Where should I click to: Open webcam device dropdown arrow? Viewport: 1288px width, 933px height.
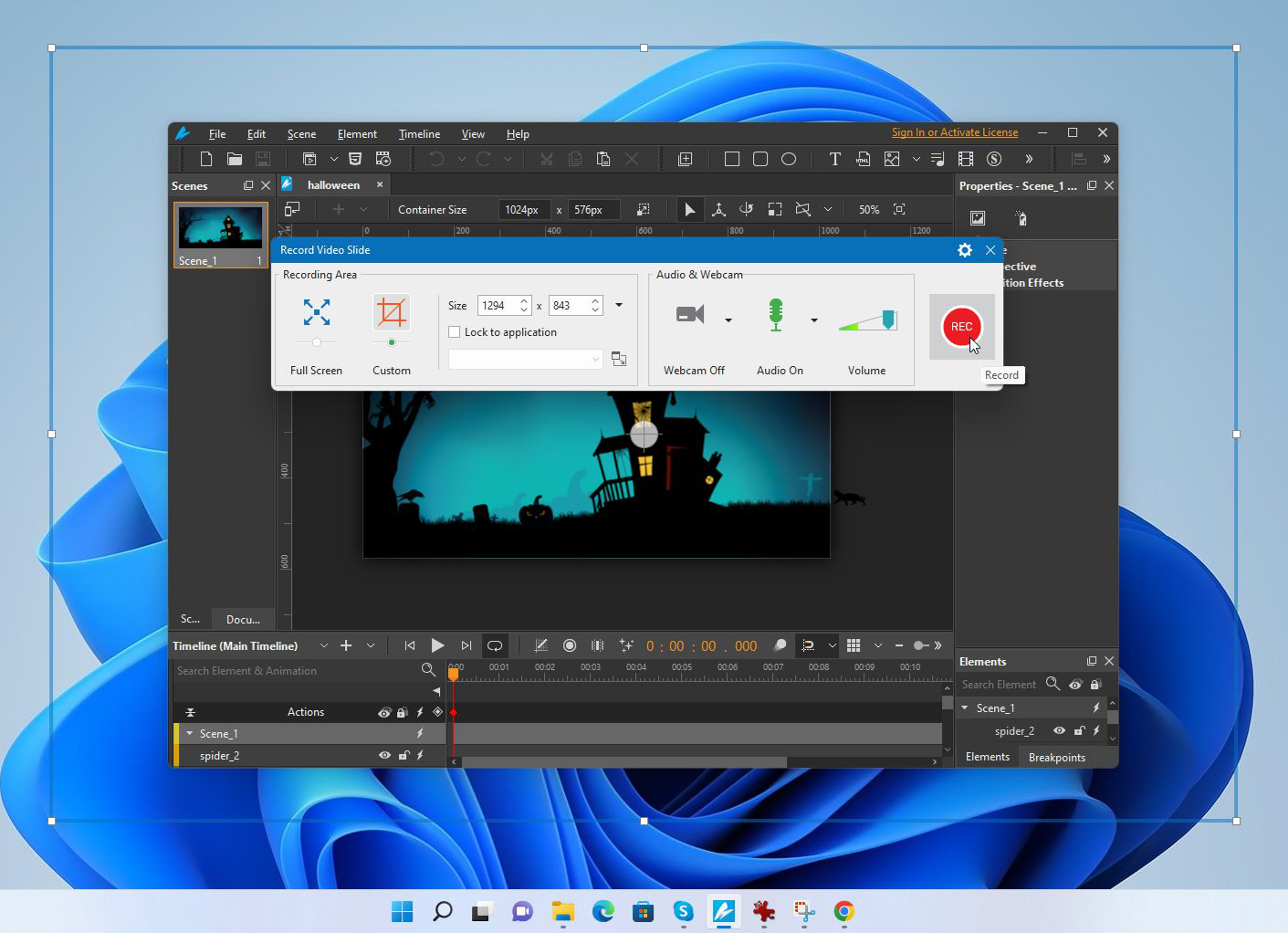pos(728,320)
